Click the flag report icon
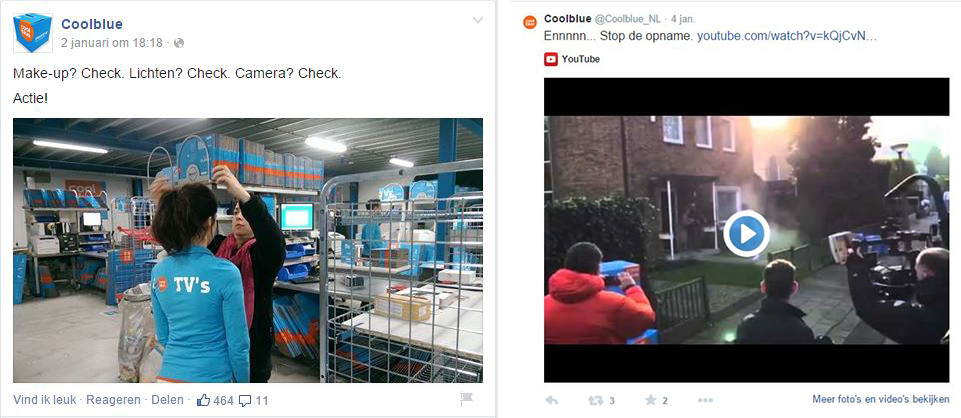961x418 pixels. 466,400
